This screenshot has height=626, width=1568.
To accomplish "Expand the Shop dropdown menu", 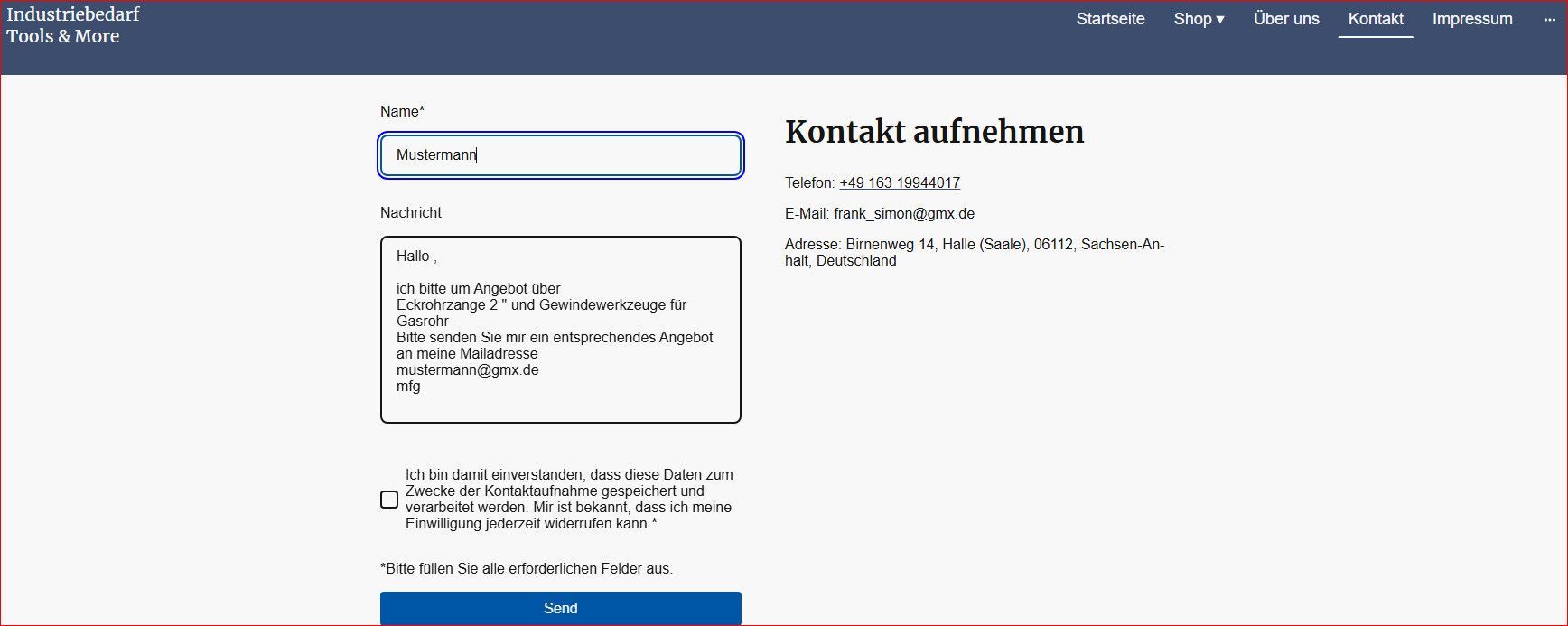I will click(x=1199, y=19).
